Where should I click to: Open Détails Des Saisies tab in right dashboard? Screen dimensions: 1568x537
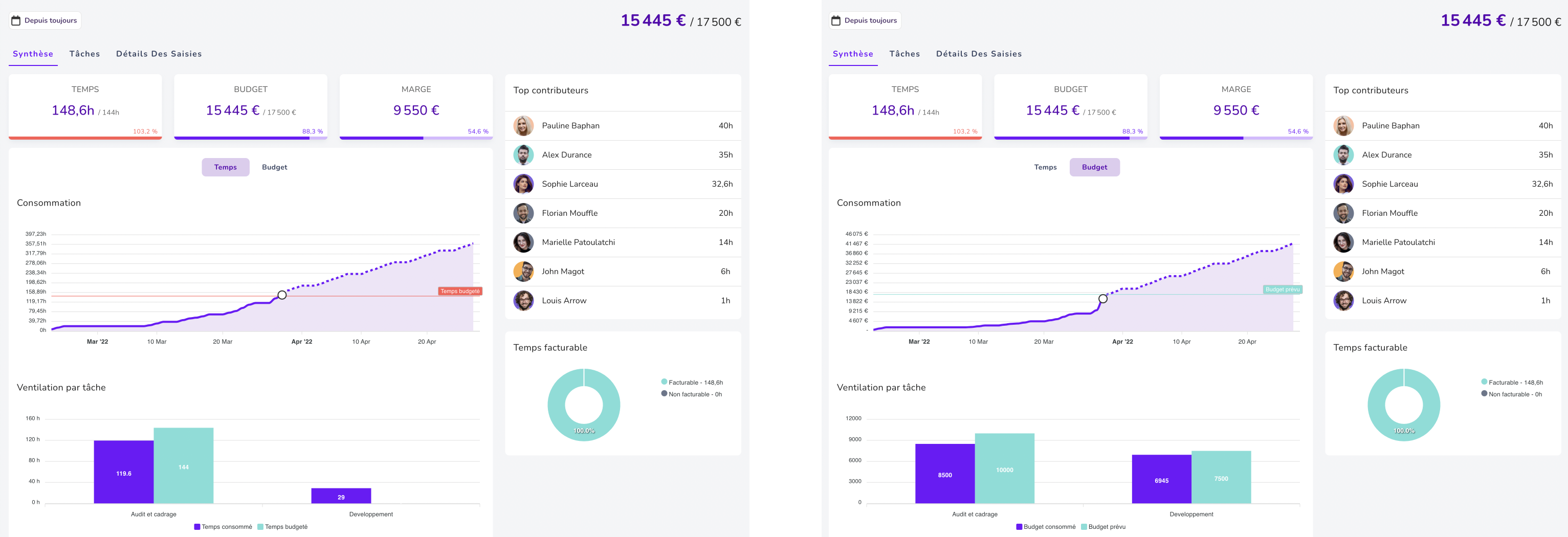[979, 54]
